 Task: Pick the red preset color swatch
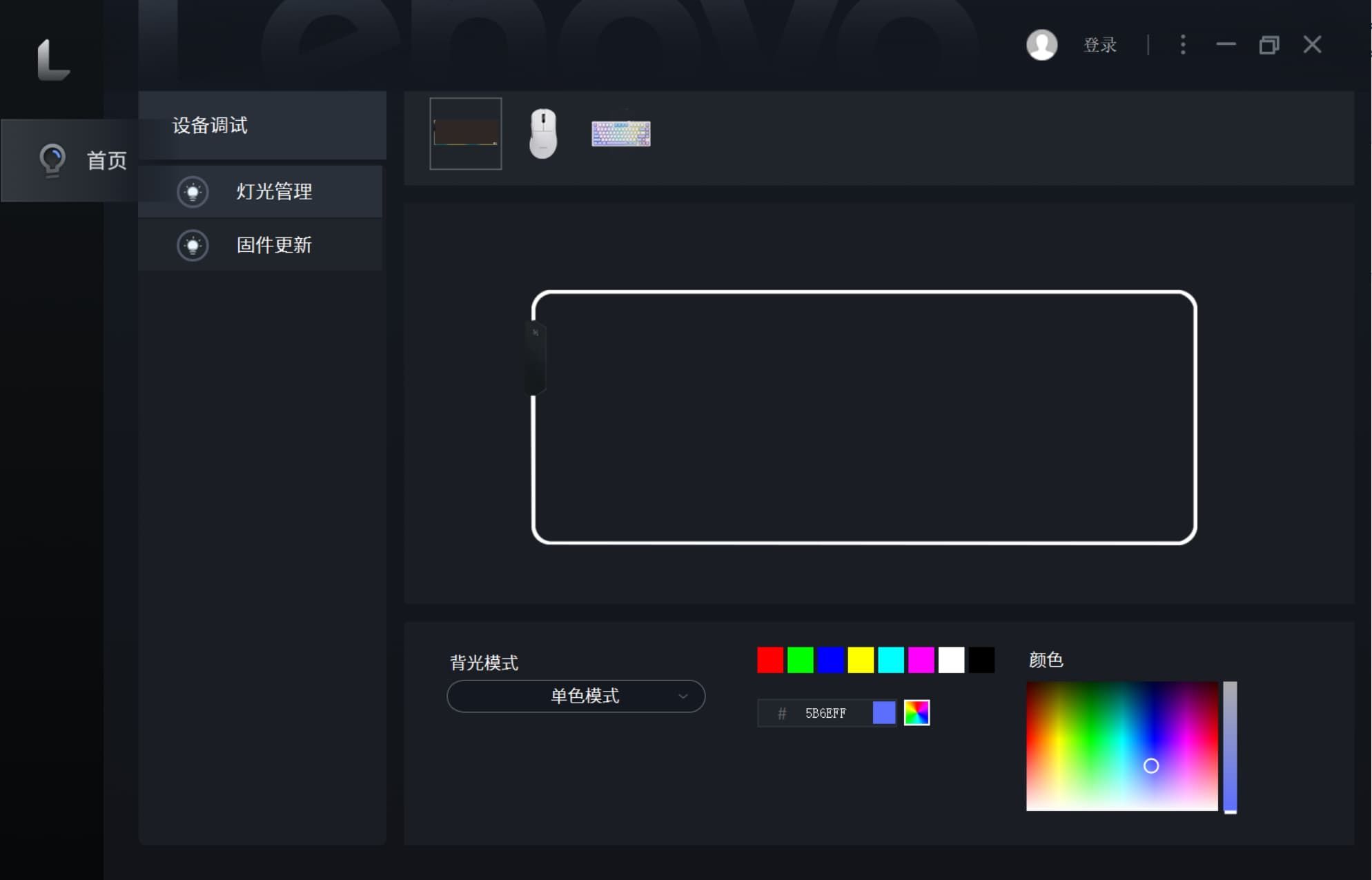pos(770,660)
